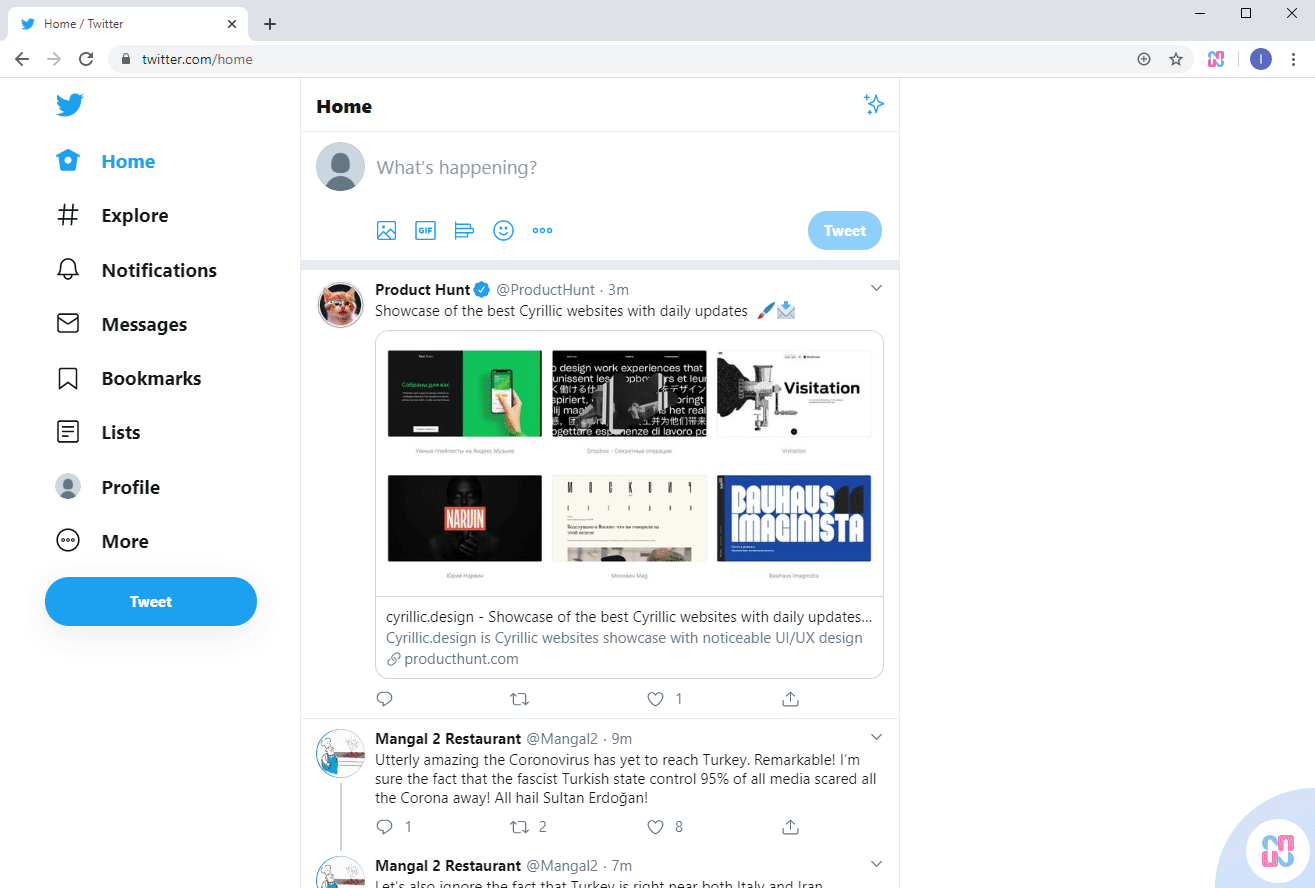Screen dimensions: 1315x888
Task: Like the Product Hunt tweet
Action: pyautogui.click(x=656, y=699)
